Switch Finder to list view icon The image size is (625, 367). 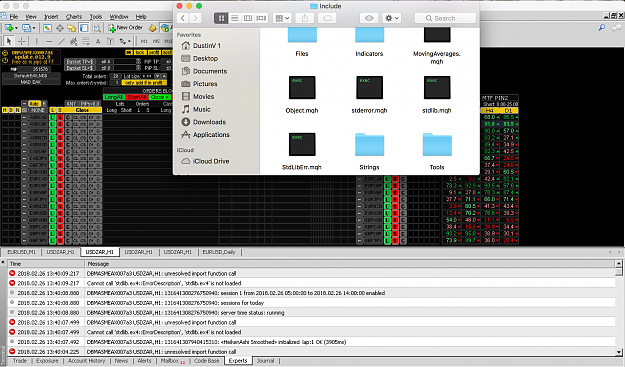coord(234,18)
